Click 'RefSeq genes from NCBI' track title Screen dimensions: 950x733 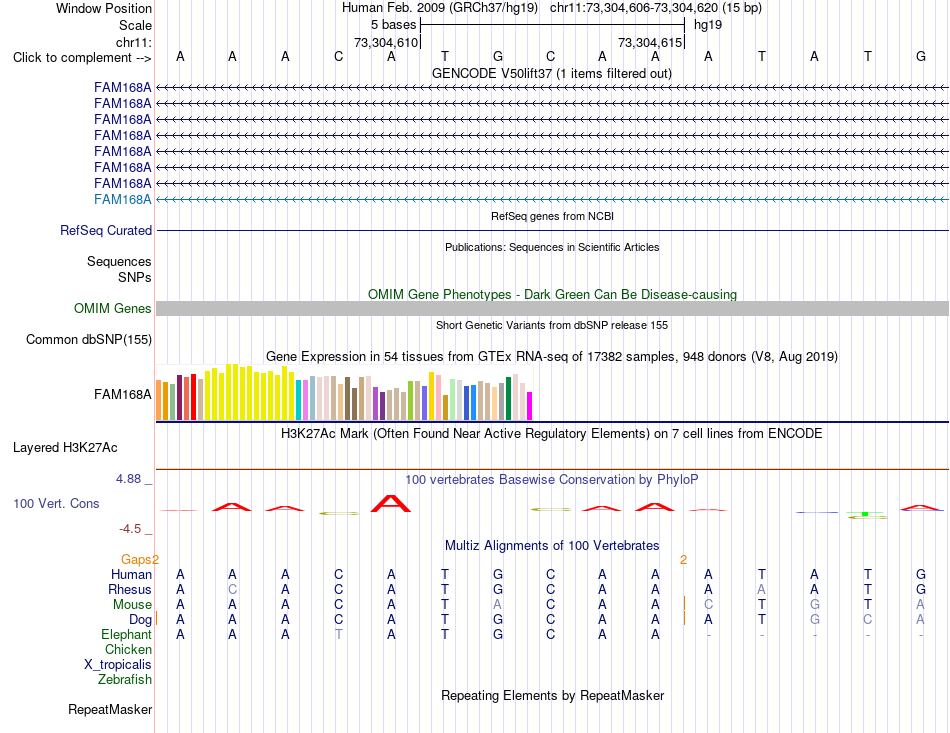point(552,216)
